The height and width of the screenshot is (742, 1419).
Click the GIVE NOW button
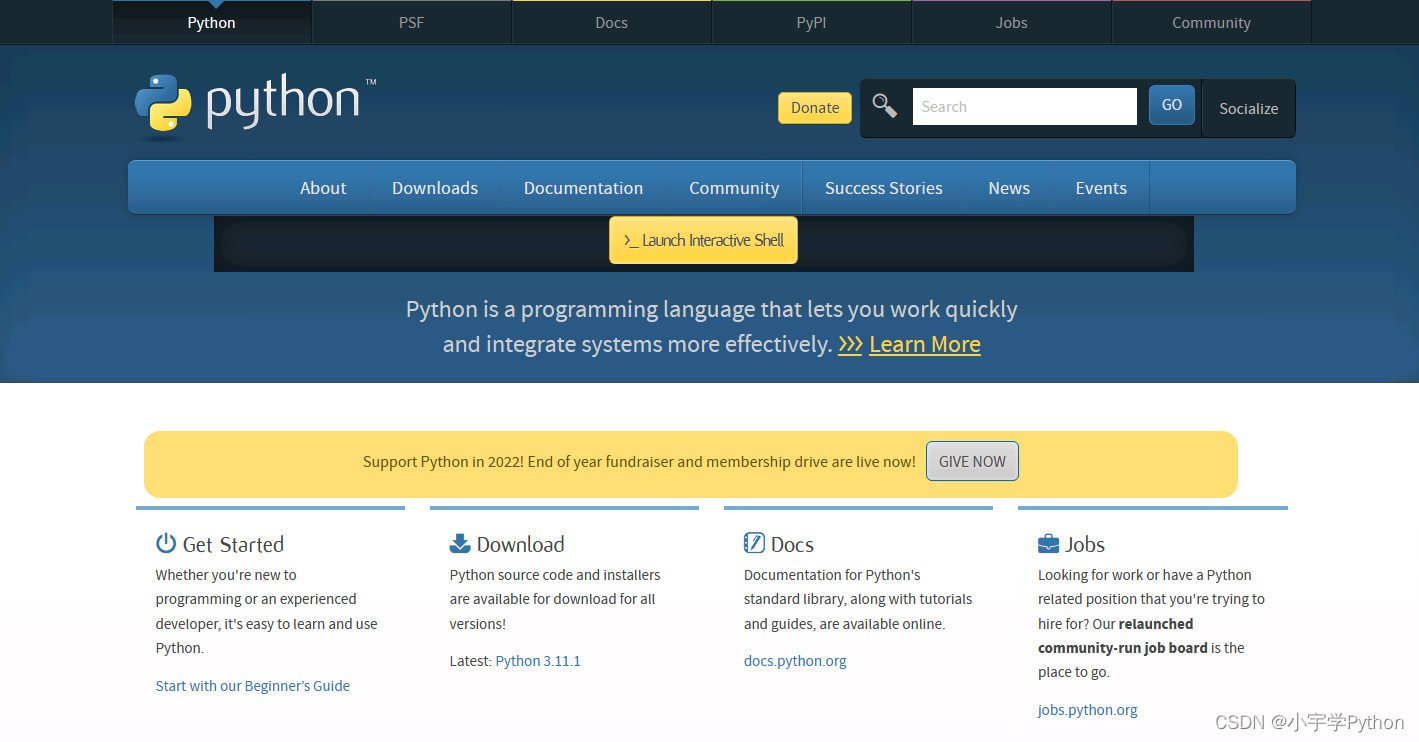pyautogui.click(x=972, y=461)
